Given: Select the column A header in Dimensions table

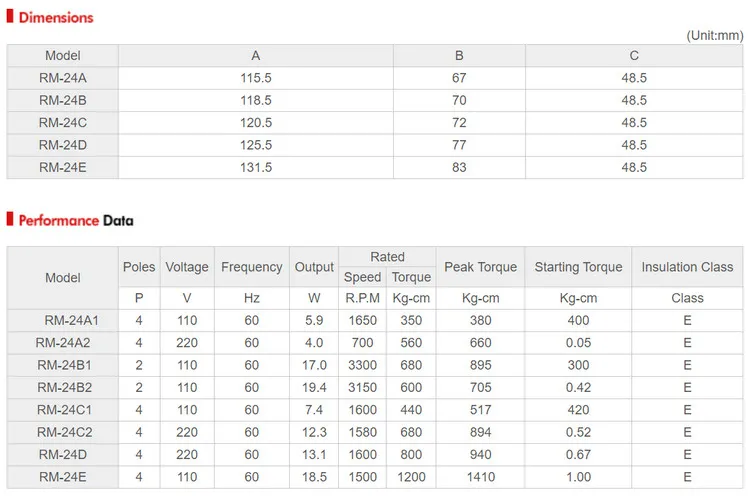Looking at the screenshot, I should tap(256, 56).
